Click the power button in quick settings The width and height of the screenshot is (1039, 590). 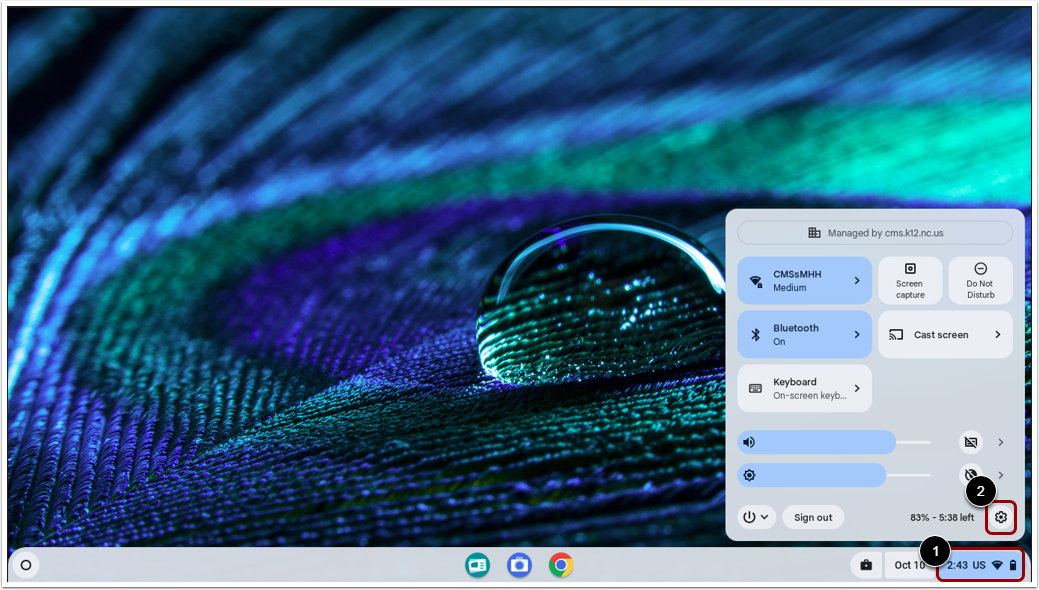[x=750, y=517]
